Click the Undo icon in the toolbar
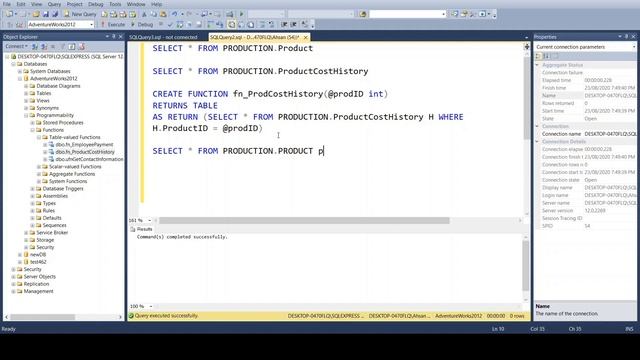Screen dimensions: 640x360 point(174,14)
